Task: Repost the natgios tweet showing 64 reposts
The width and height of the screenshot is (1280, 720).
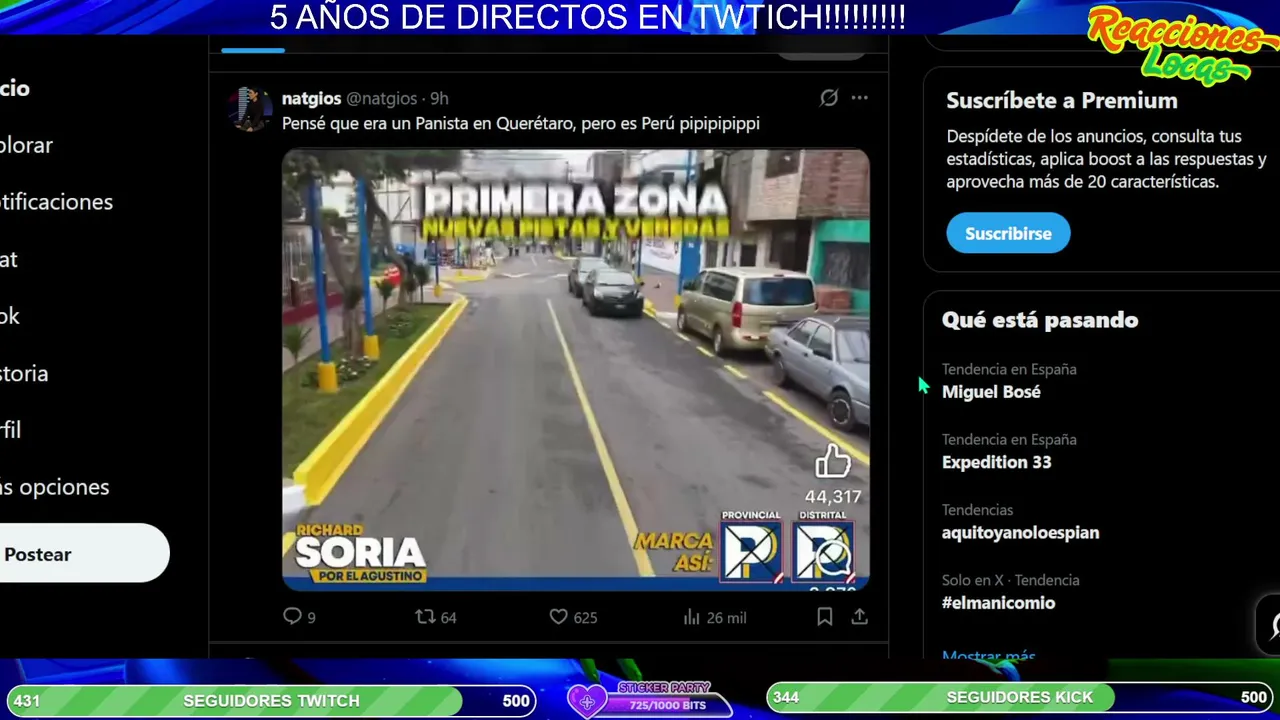Action: (436, 617)
